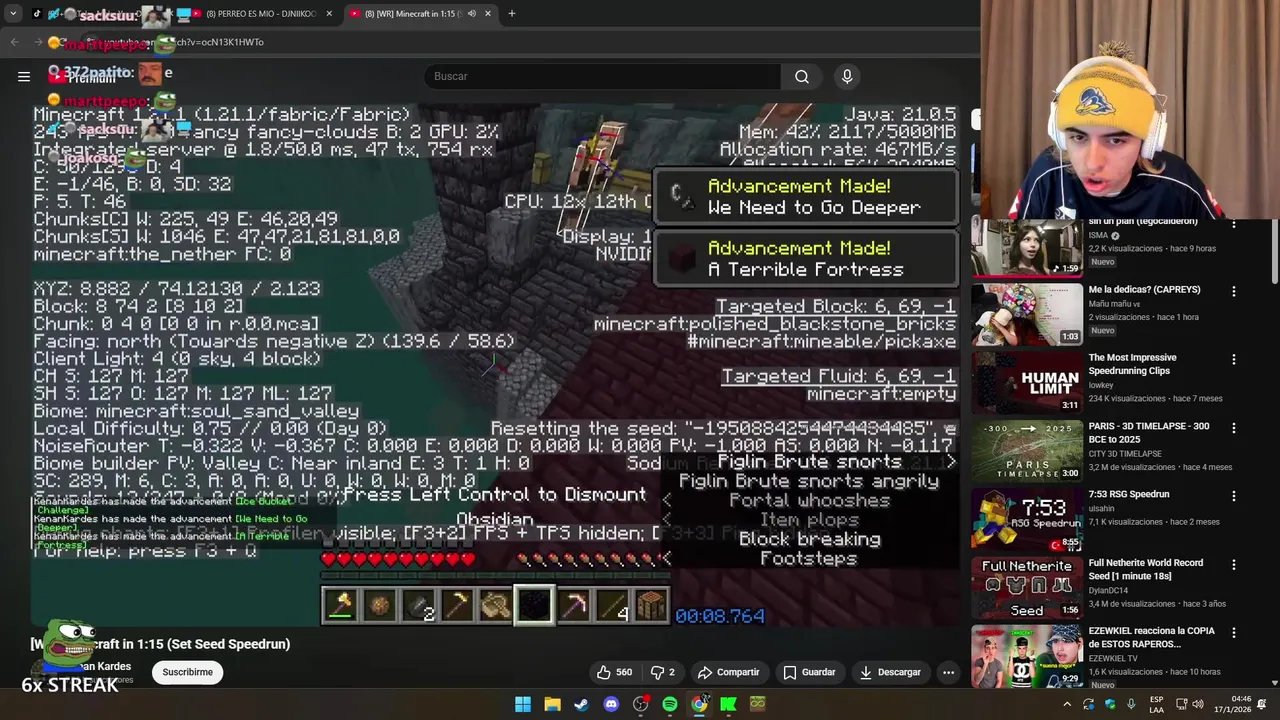This screenshot has width=1280, height=720.
Task: Open Steam from the taskbar
Action: coord(581,704)
